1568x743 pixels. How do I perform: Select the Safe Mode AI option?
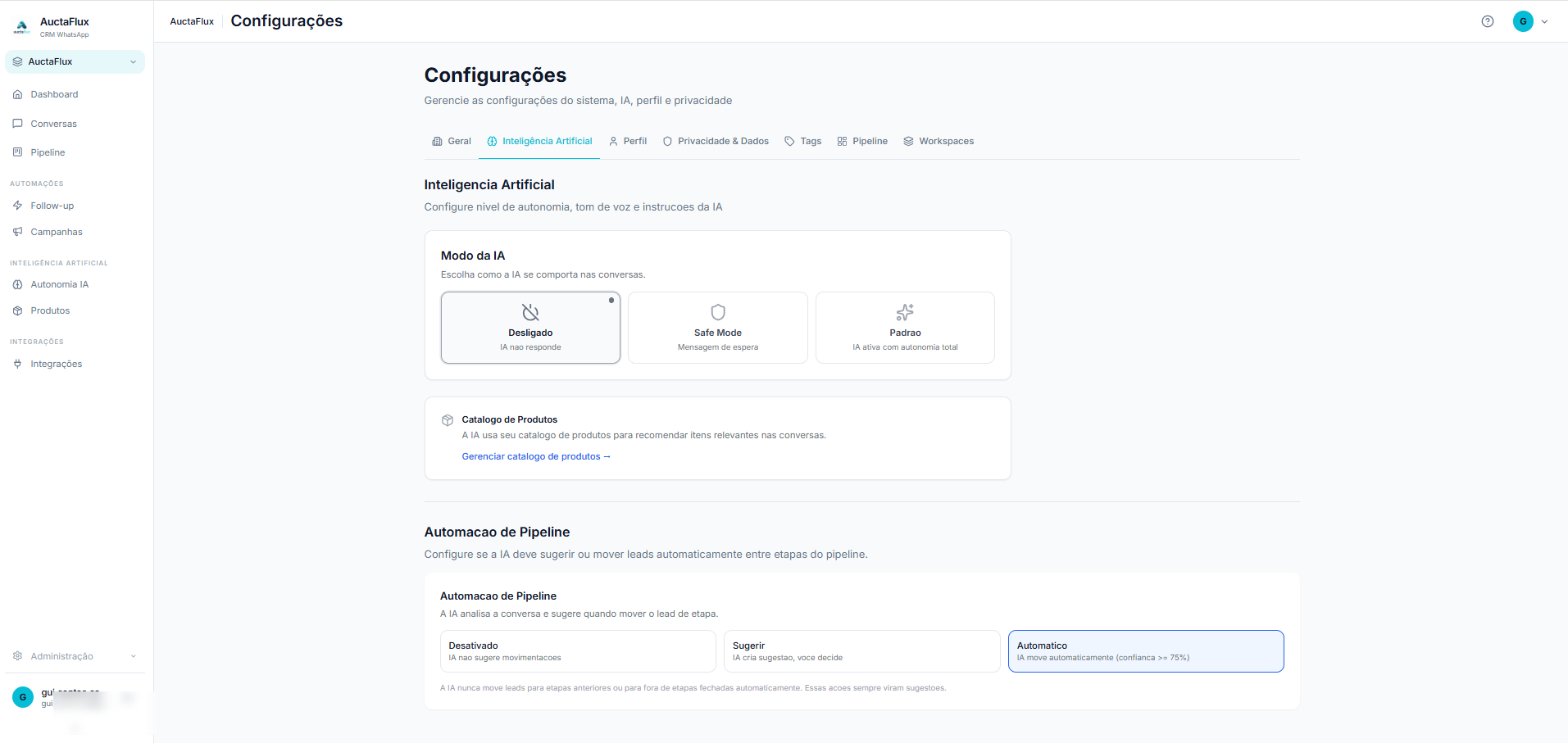[x=718, y=328]
